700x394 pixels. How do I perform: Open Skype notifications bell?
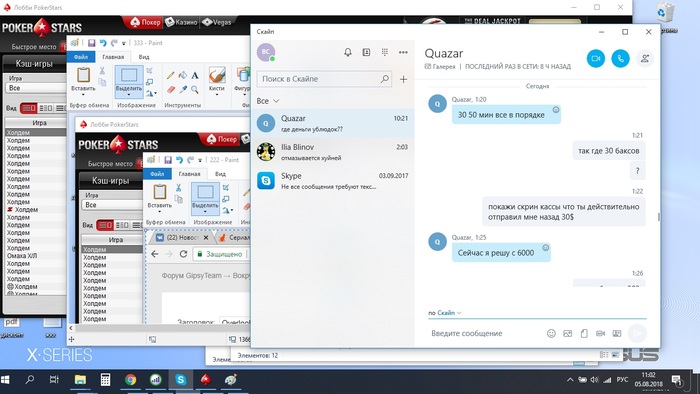[x=348, y=52]
